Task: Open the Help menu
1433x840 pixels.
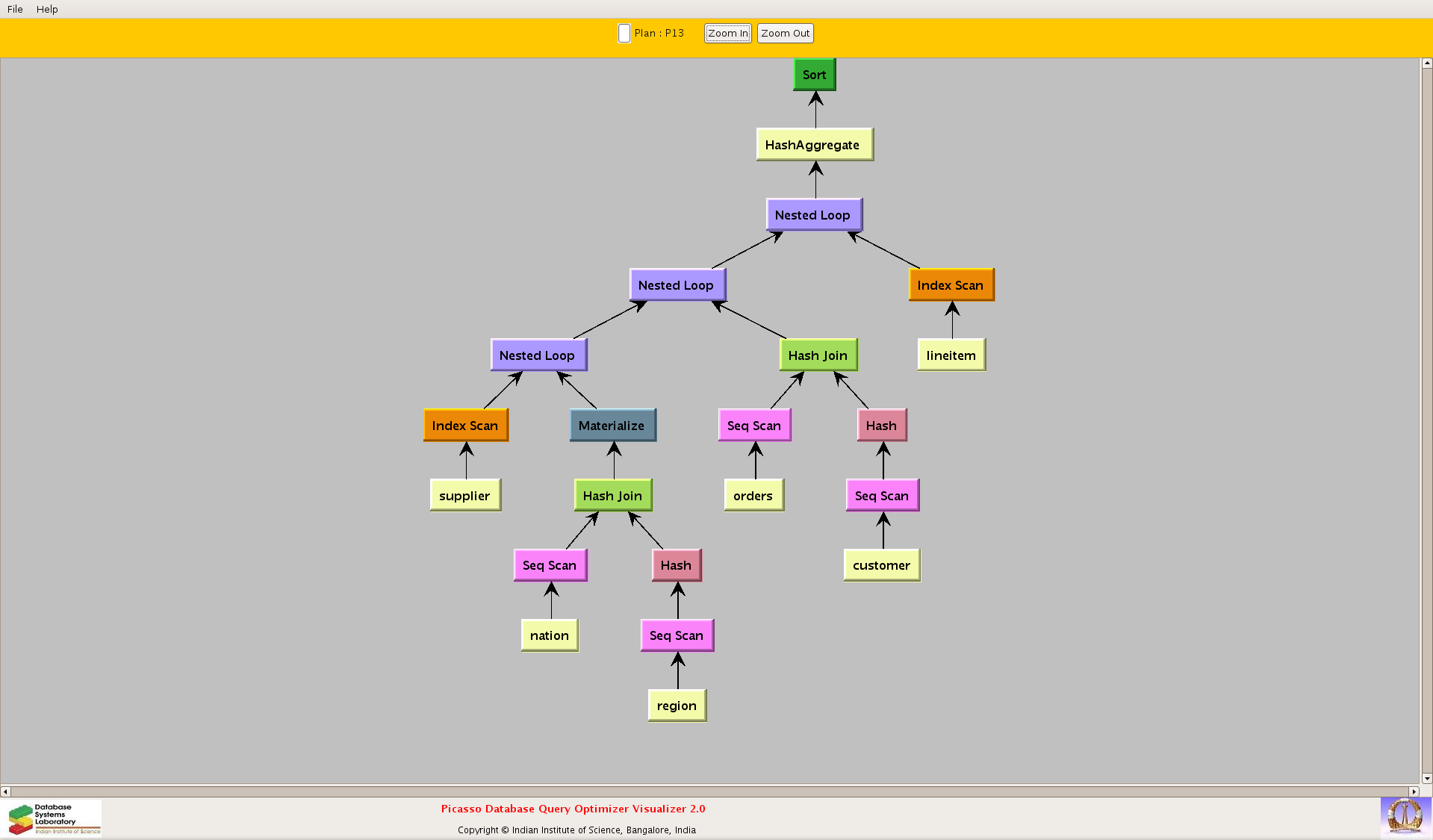Action: tap(47, 9)
